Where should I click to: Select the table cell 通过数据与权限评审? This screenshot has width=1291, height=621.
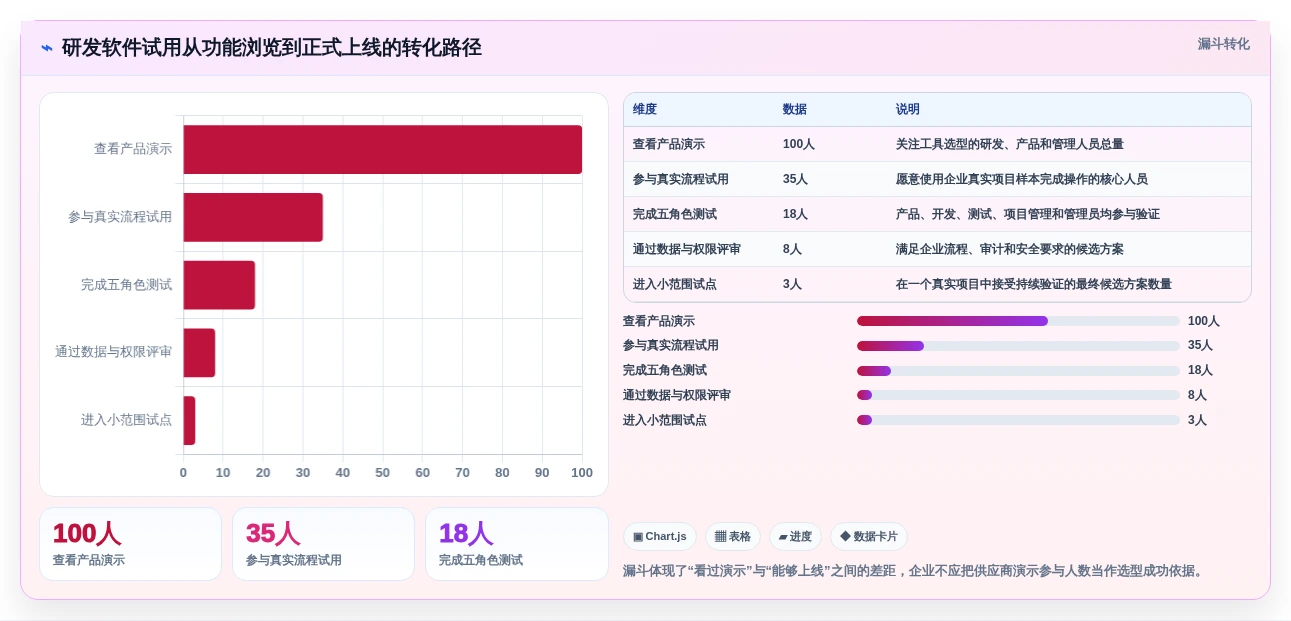(687, 249)
